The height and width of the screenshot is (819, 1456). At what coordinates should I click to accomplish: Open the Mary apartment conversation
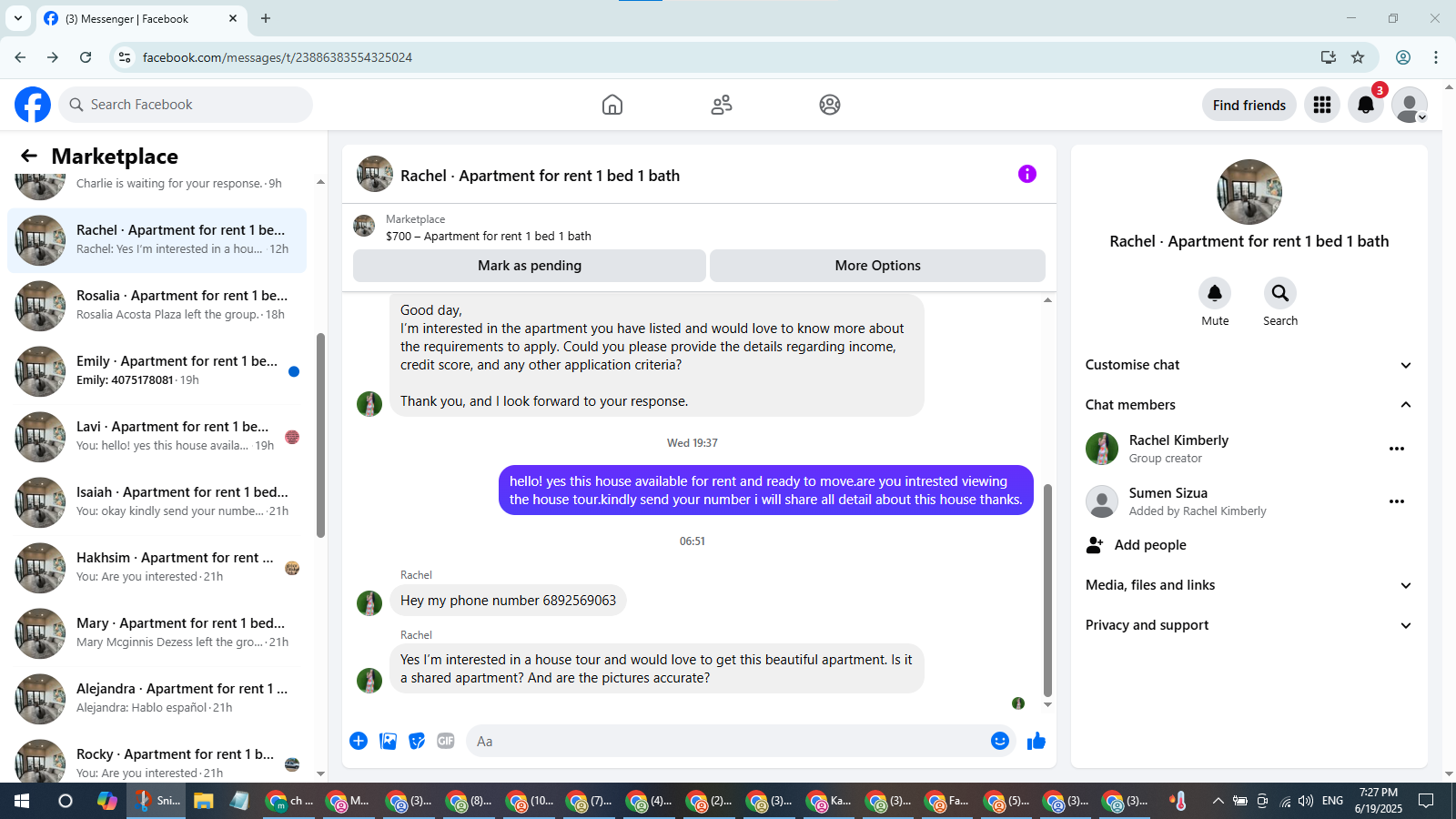click(x=157, y=633)
